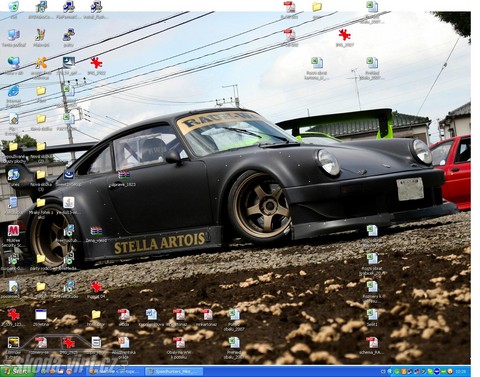Image resolution: width=480 pixels, height=377 pixels.
Task: Open the Potisk obalu_2007 Excel icon
Action: (234, 315)
